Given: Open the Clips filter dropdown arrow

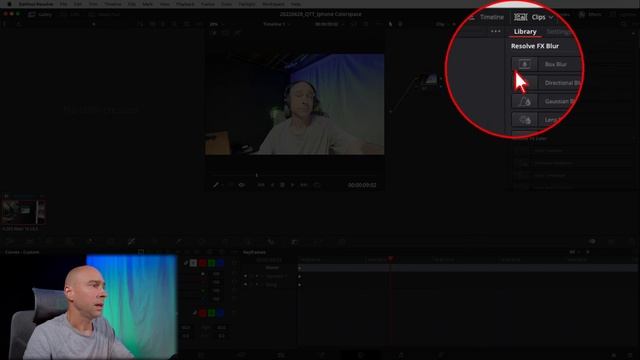Looking at the screenshot, I should click(551, 18).
